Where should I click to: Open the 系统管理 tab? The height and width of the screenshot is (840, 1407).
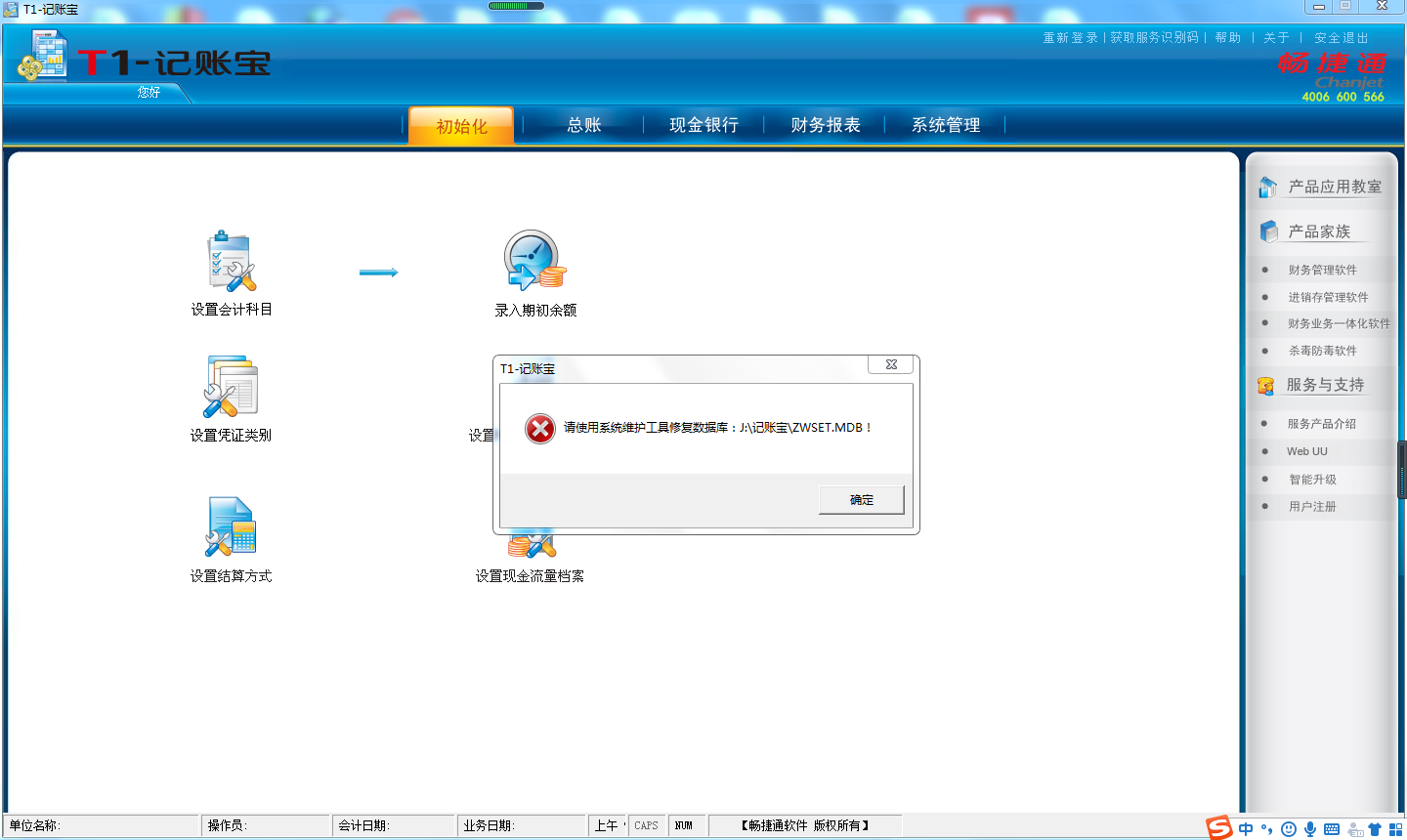tap(946, 125)
